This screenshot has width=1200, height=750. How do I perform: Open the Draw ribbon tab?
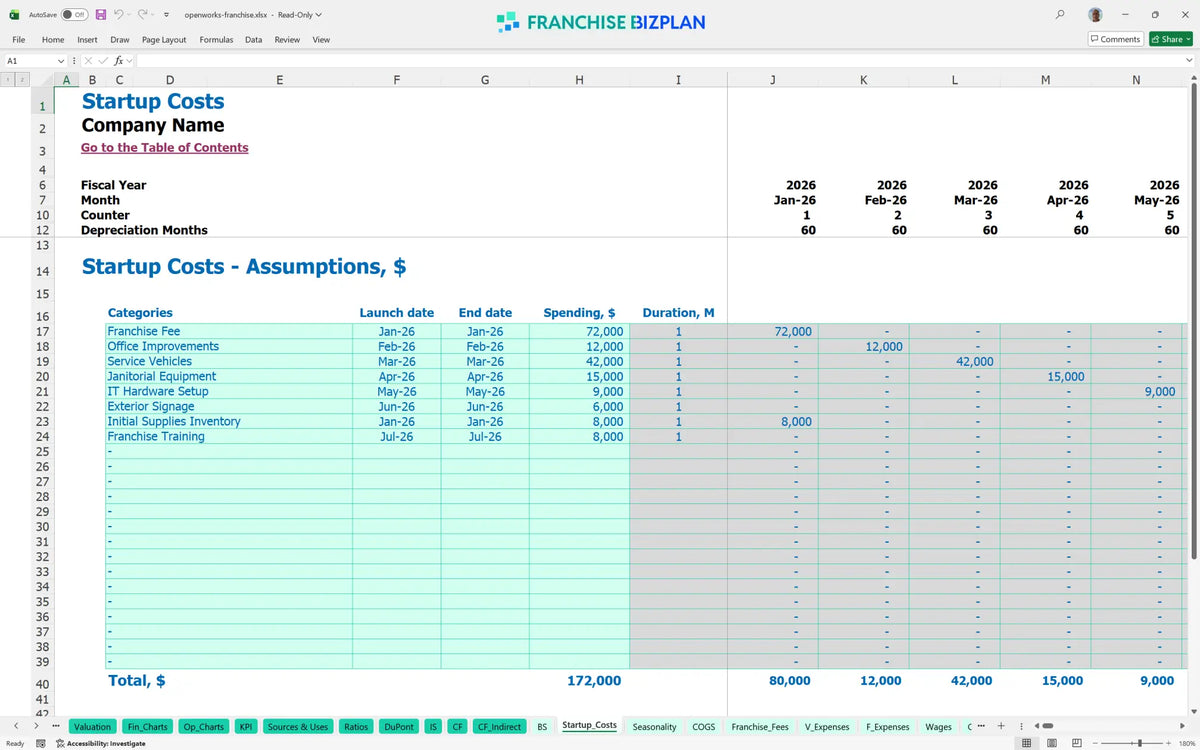120,40
